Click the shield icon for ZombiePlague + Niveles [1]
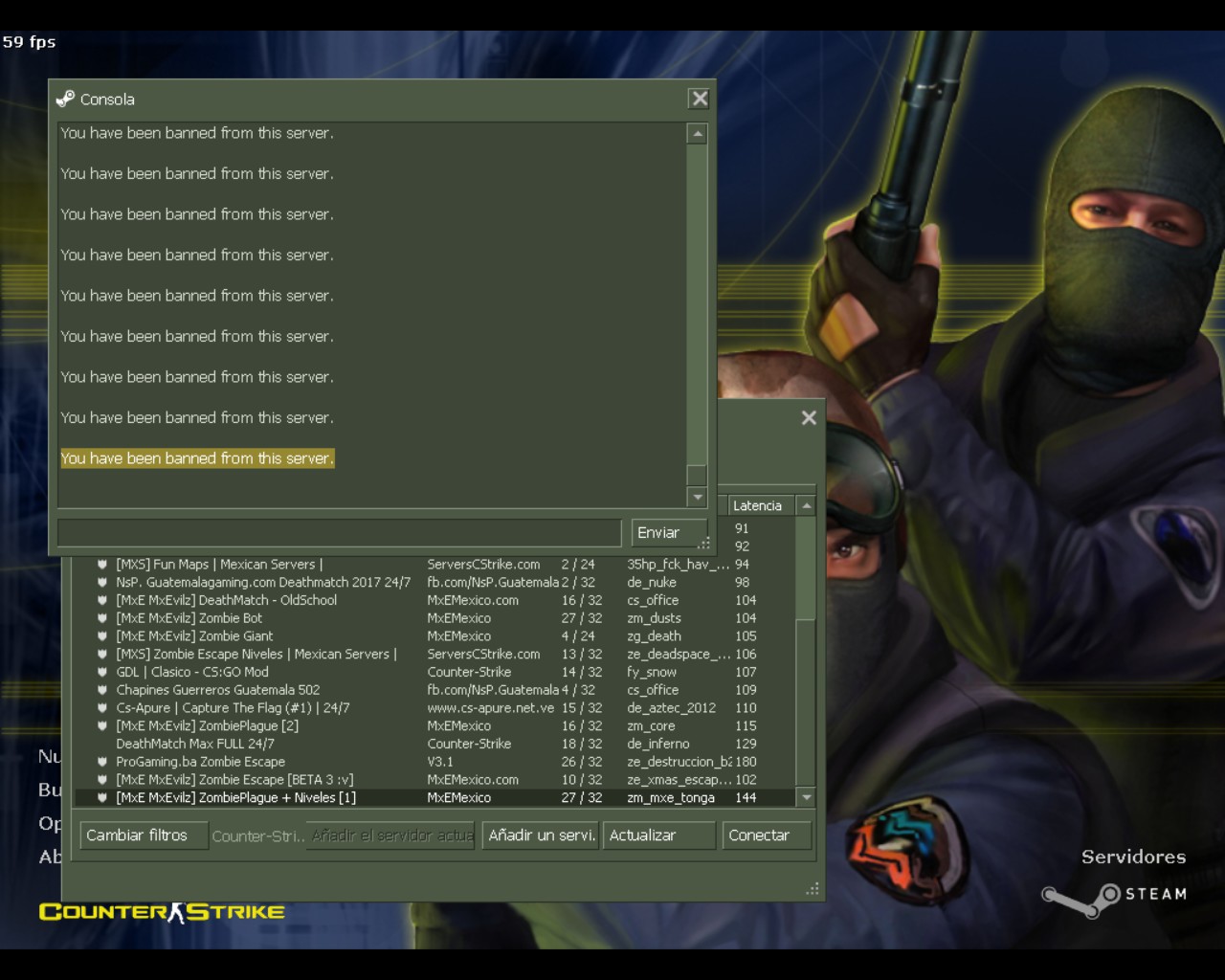1225x980 pixels. 101,797
